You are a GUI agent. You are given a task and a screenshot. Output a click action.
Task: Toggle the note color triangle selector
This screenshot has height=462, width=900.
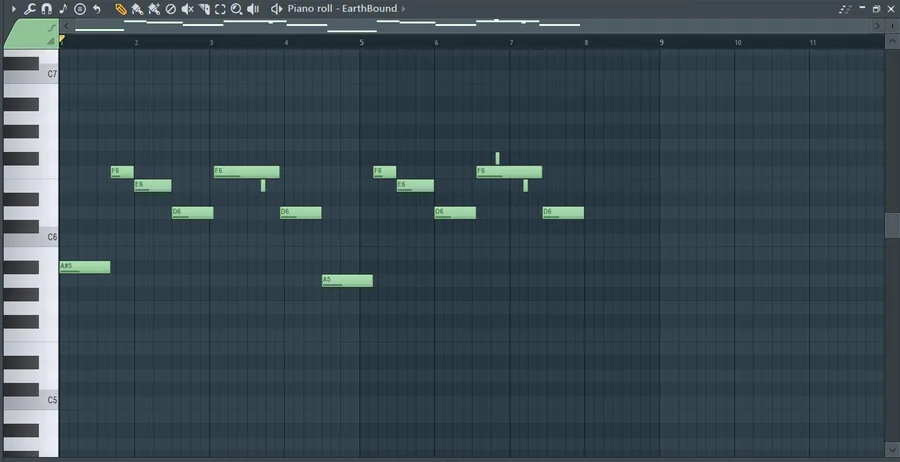pos(51,40)
